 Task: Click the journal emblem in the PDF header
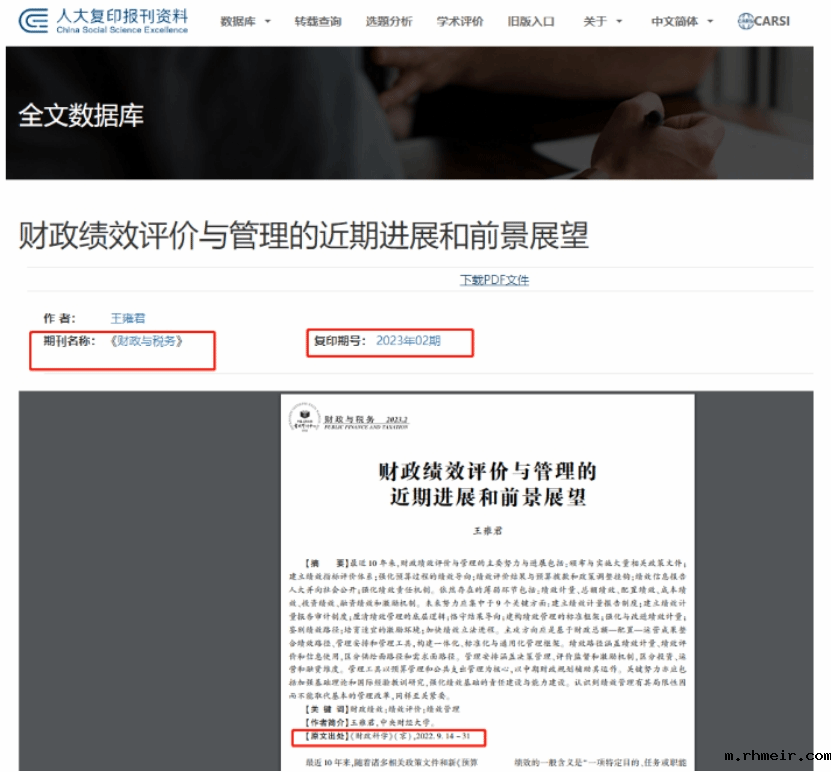[299, 418]
